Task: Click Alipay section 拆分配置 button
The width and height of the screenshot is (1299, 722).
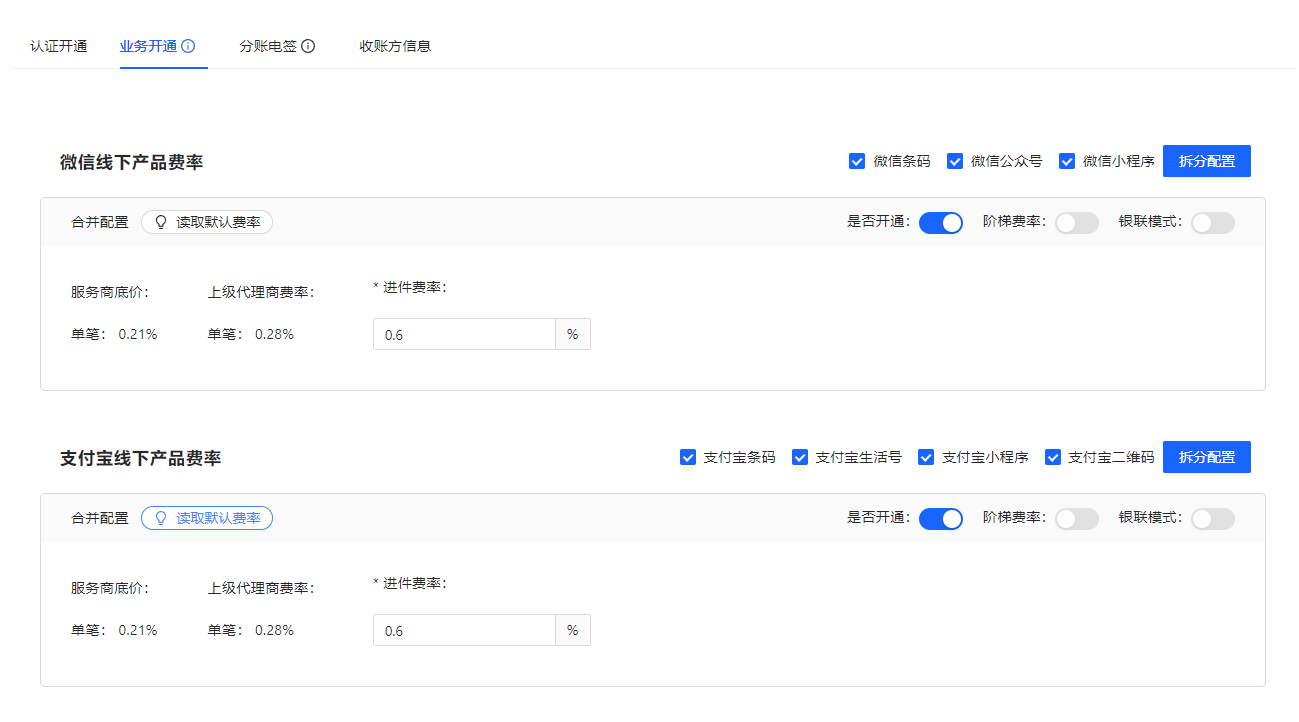Action: pyautogui.click(x=1206, y=457)
